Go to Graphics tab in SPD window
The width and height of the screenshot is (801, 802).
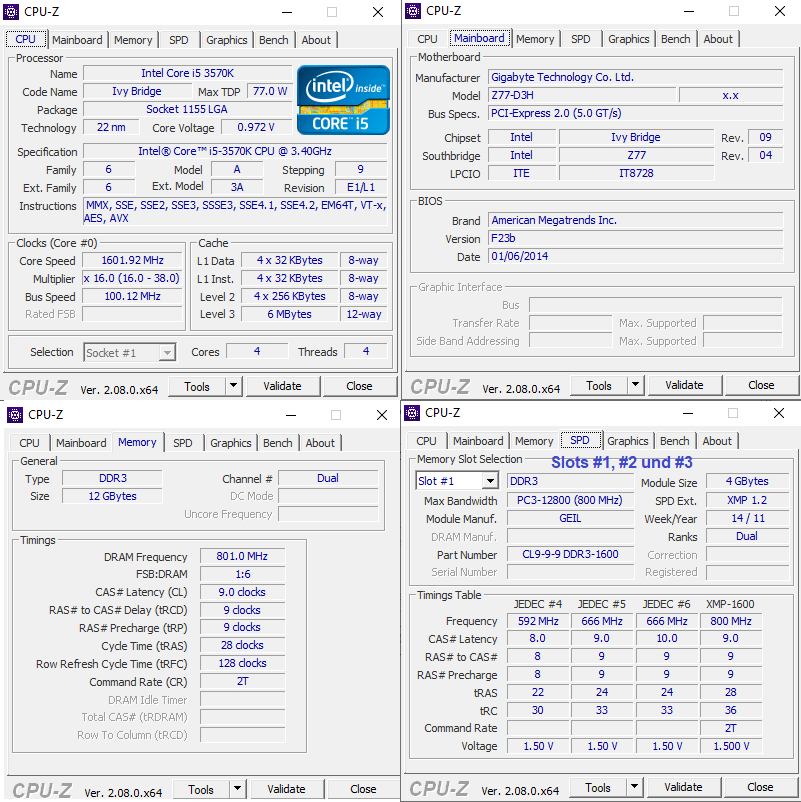[628, 441]
